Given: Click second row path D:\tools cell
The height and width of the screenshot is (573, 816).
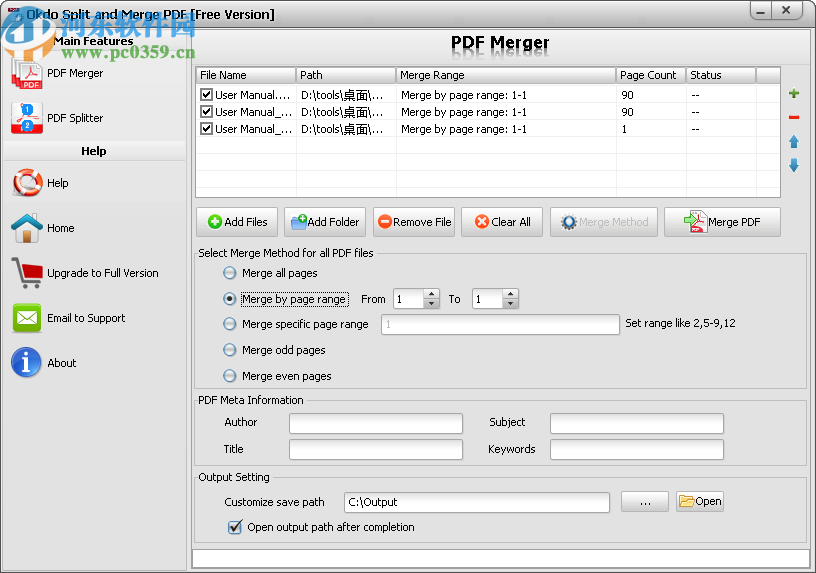Looking at the screenshot, I should coord(346,112).
